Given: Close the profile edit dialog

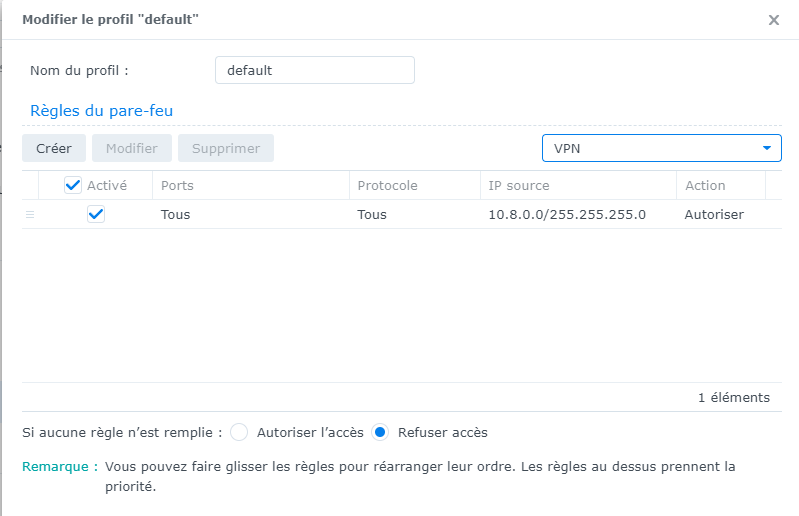Looking at the screenshot, I should pos(773,20).
